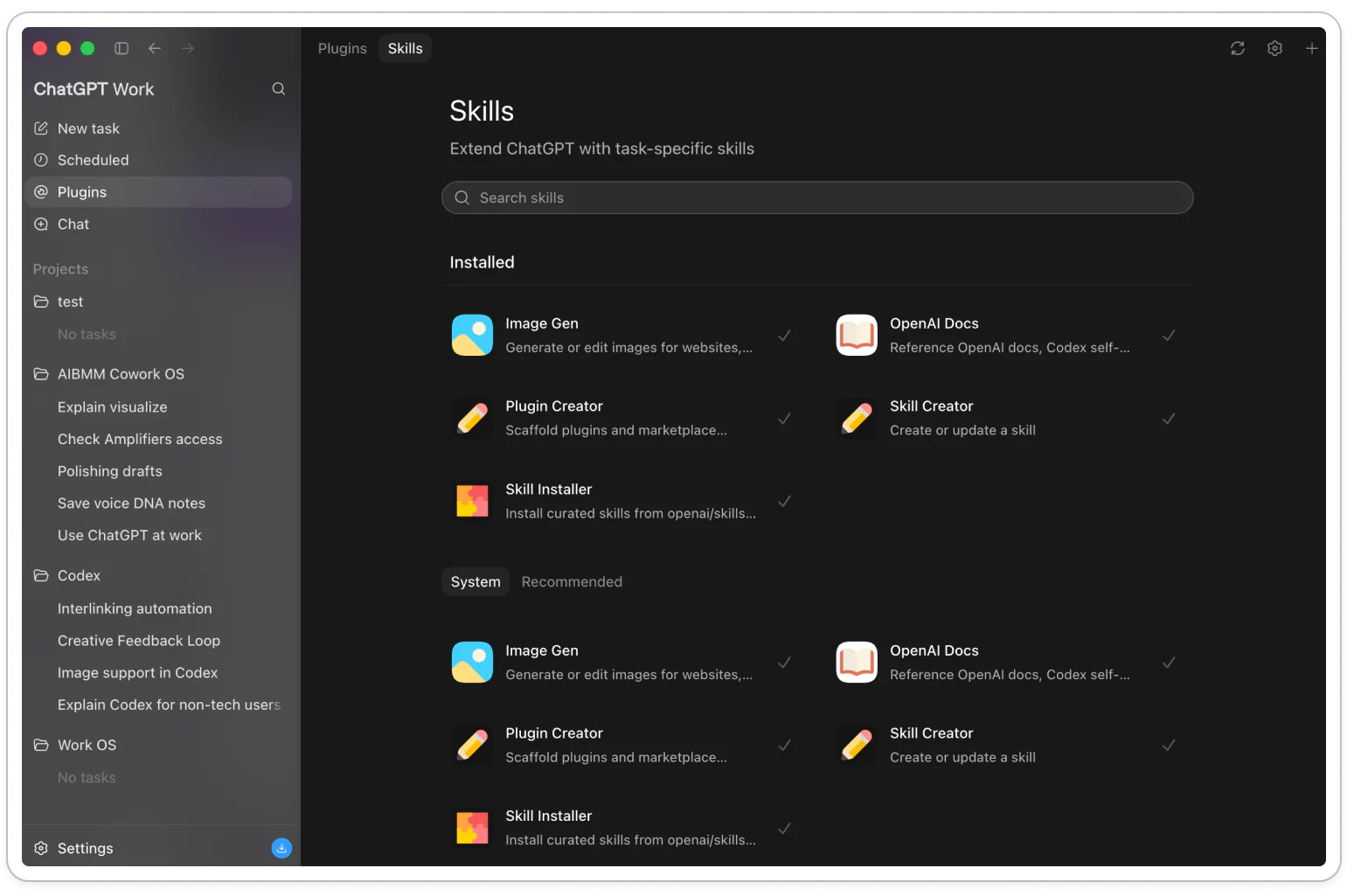Click the New task compose icon
This screenshot has width=1354, height=896.
pyautogui.click(x=41, y=128)
